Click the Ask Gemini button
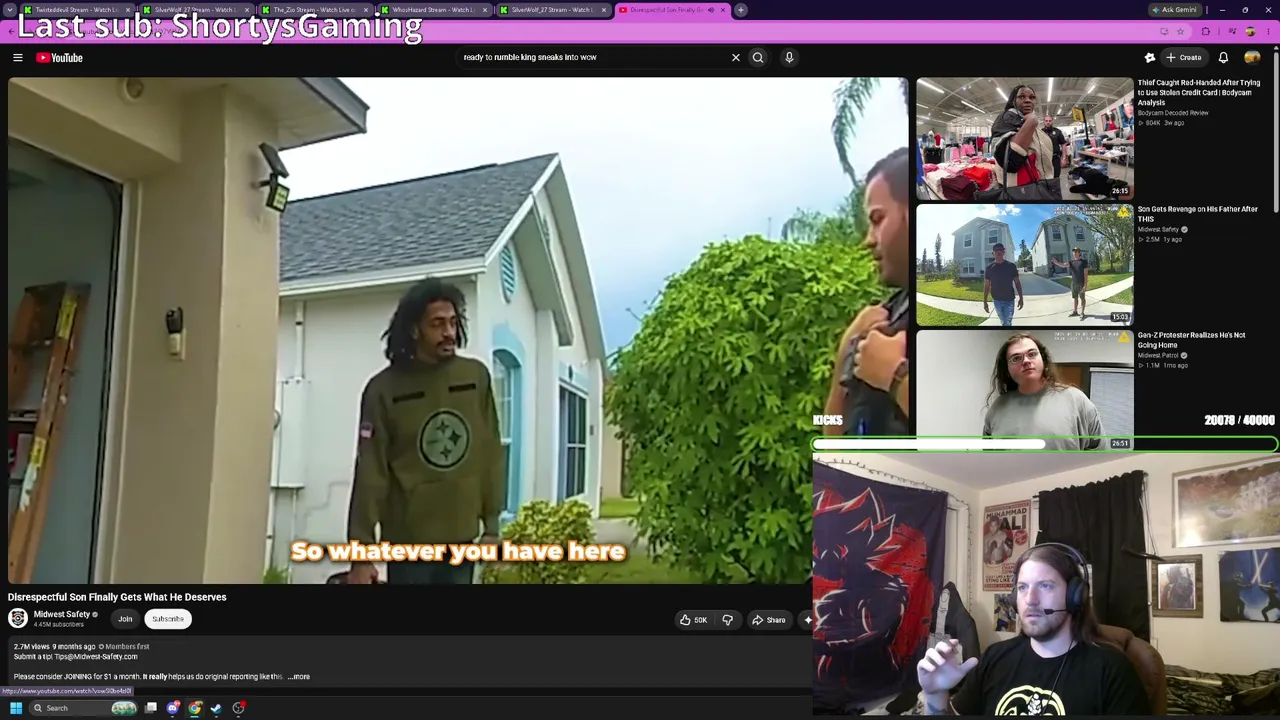This screenshot has height=720, width=1280. (1175, 10)
